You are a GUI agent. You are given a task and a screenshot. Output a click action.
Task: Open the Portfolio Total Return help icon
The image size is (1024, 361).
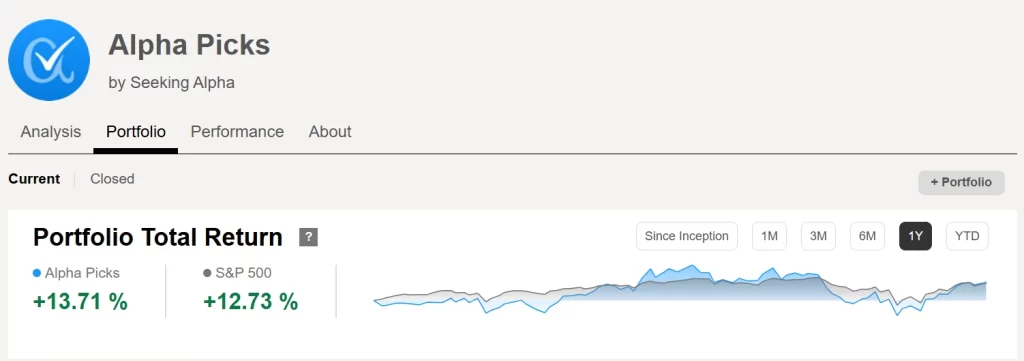pyautogui.click(x=308, y=237)
